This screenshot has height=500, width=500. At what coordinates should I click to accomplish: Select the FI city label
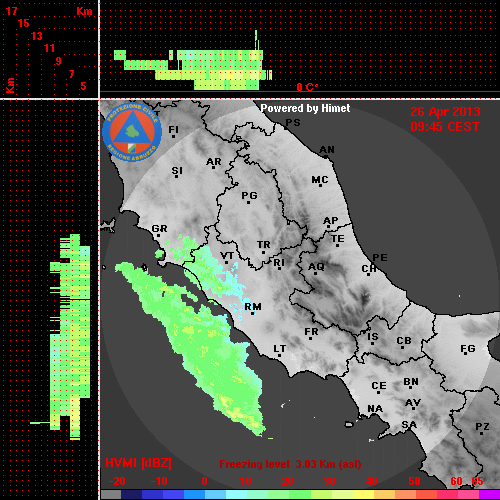[x=174, y=130]
